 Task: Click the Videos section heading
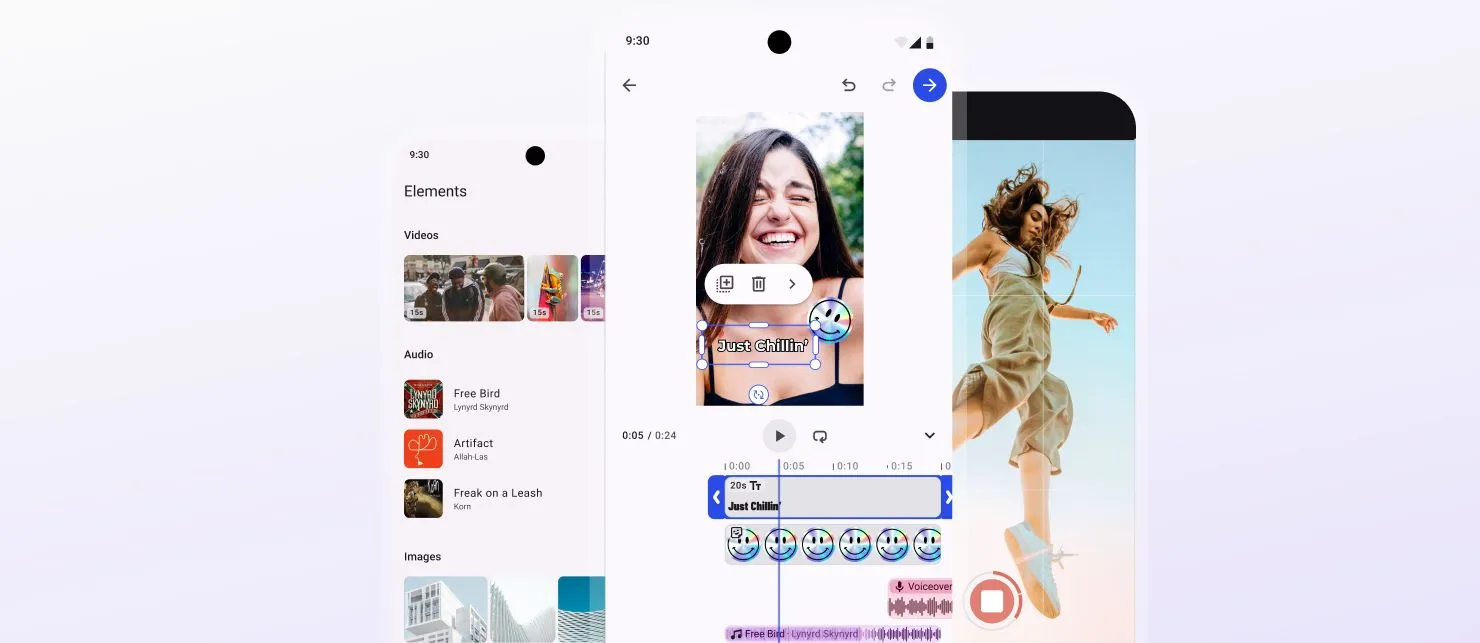coord(421,235)
